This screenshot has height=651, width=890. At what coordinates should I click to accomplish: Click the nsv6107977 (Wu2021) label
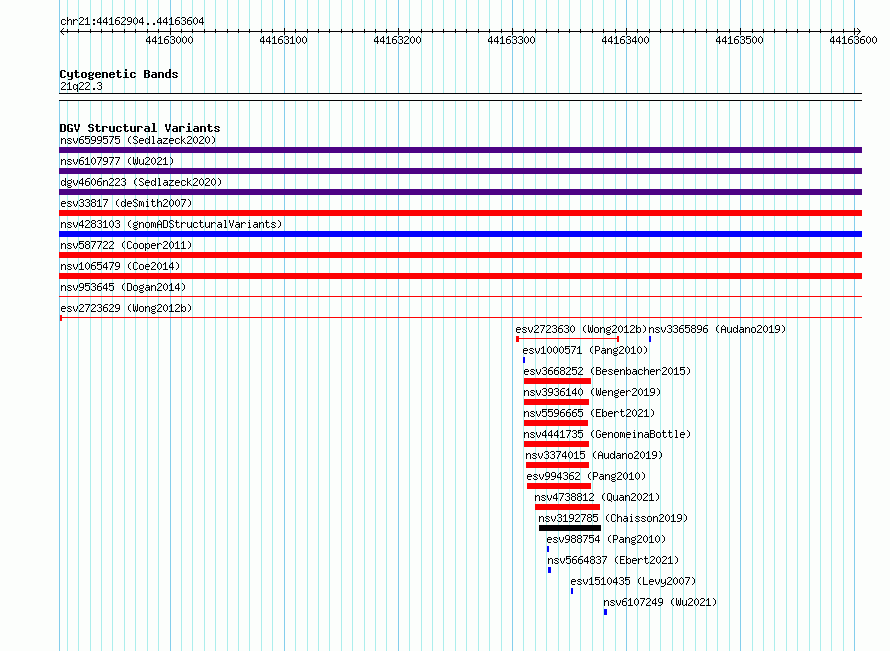[x=117, y=161]
